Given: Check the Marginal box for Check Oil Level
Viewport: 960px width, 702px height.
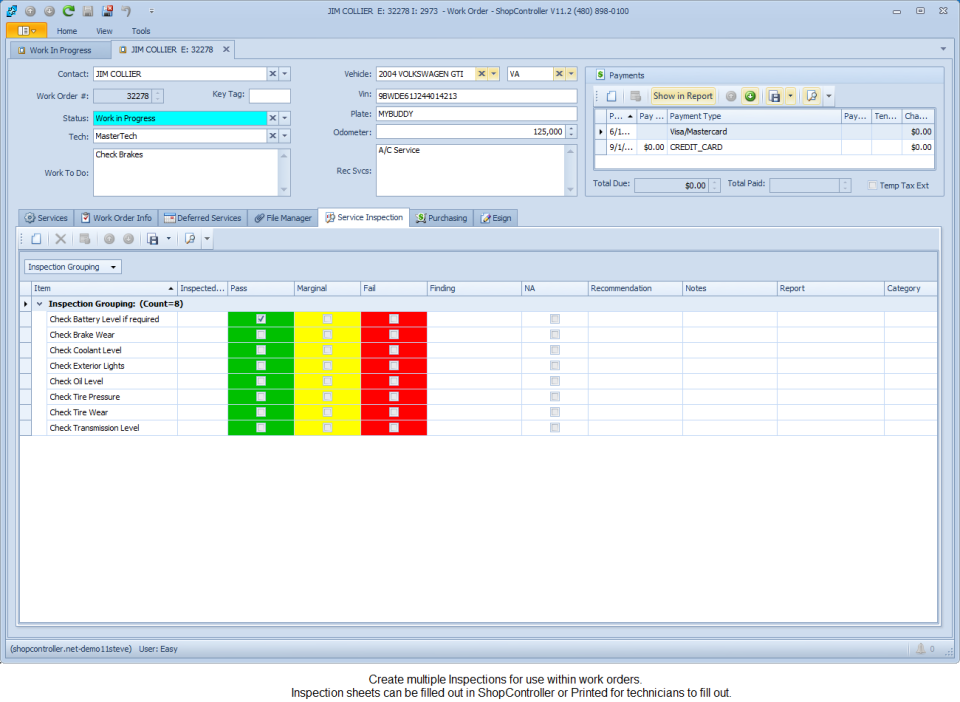Looking at the screenshot, I should click(325, 381).
